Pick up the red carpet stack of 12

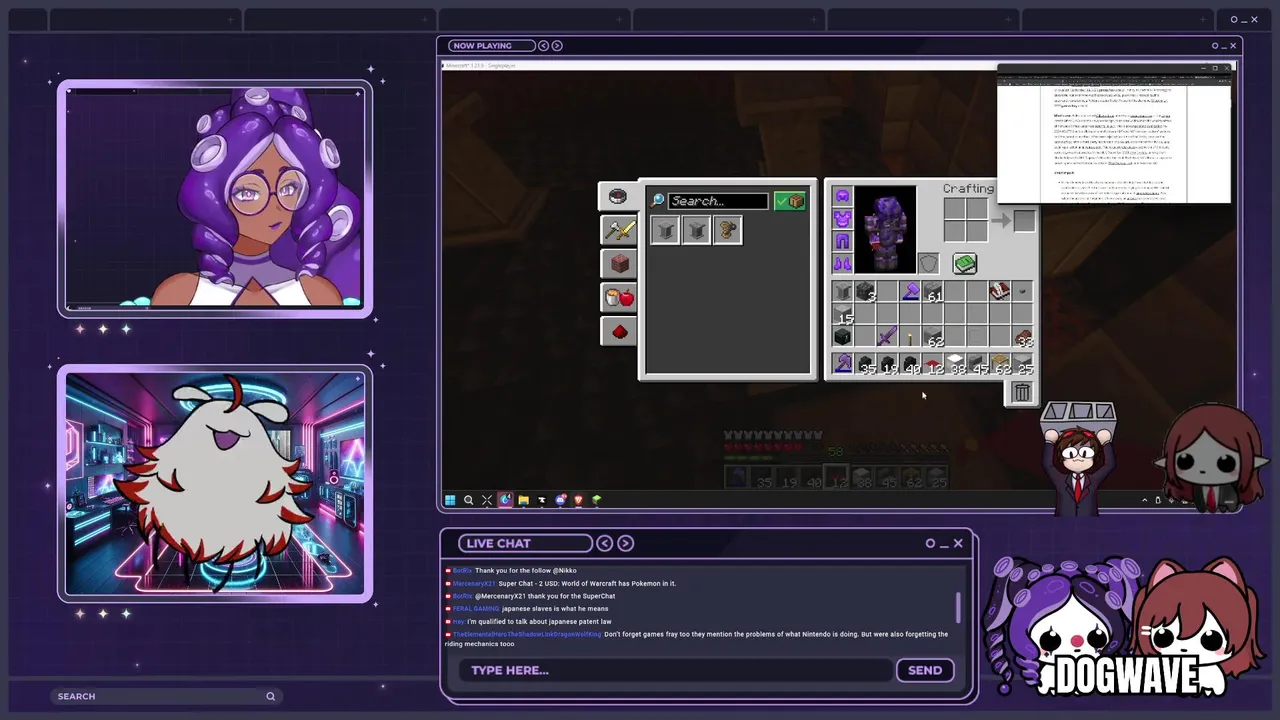933,364
